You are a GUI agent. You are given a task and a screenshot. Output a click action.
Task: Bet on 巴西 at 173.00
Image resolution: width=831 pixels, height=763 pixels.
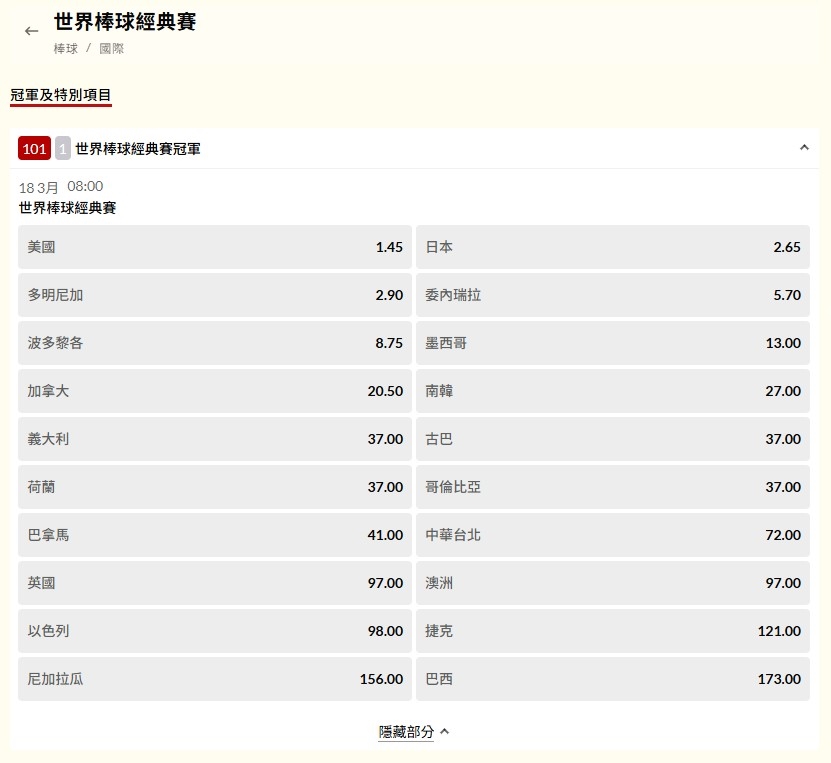(x=612, y=679)
